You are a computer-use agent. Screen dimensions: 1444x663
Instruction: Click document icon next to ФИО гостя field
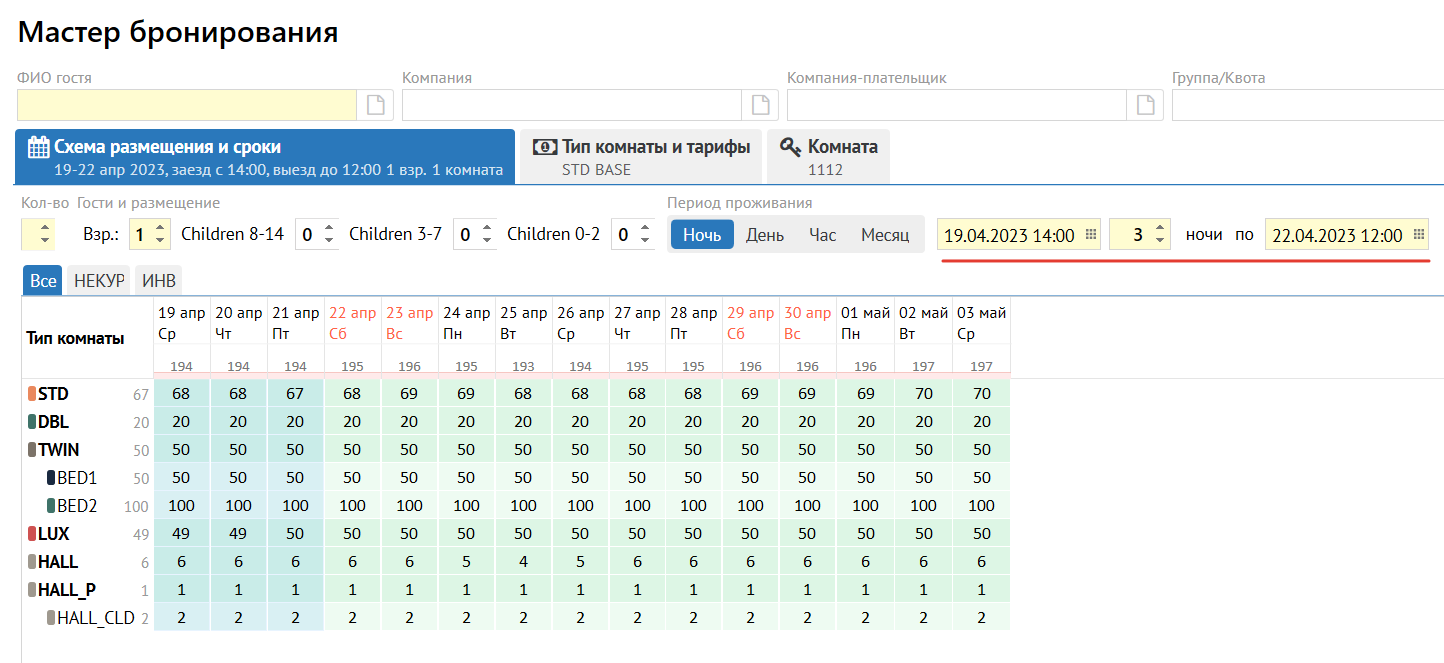376,105
